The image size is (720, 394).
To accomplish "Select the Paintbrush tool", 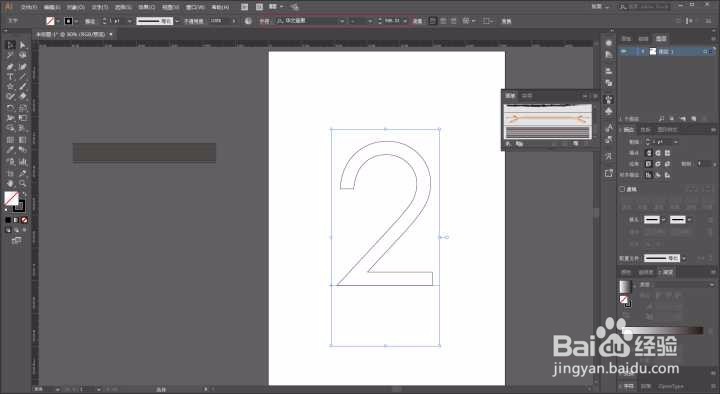I will (22, 87).
